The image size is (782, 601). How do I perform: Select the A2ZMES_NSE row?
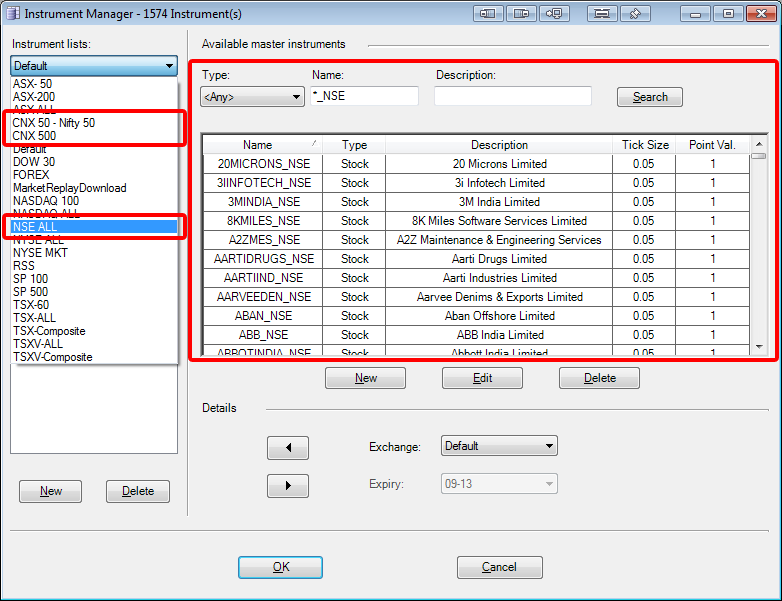476,239
